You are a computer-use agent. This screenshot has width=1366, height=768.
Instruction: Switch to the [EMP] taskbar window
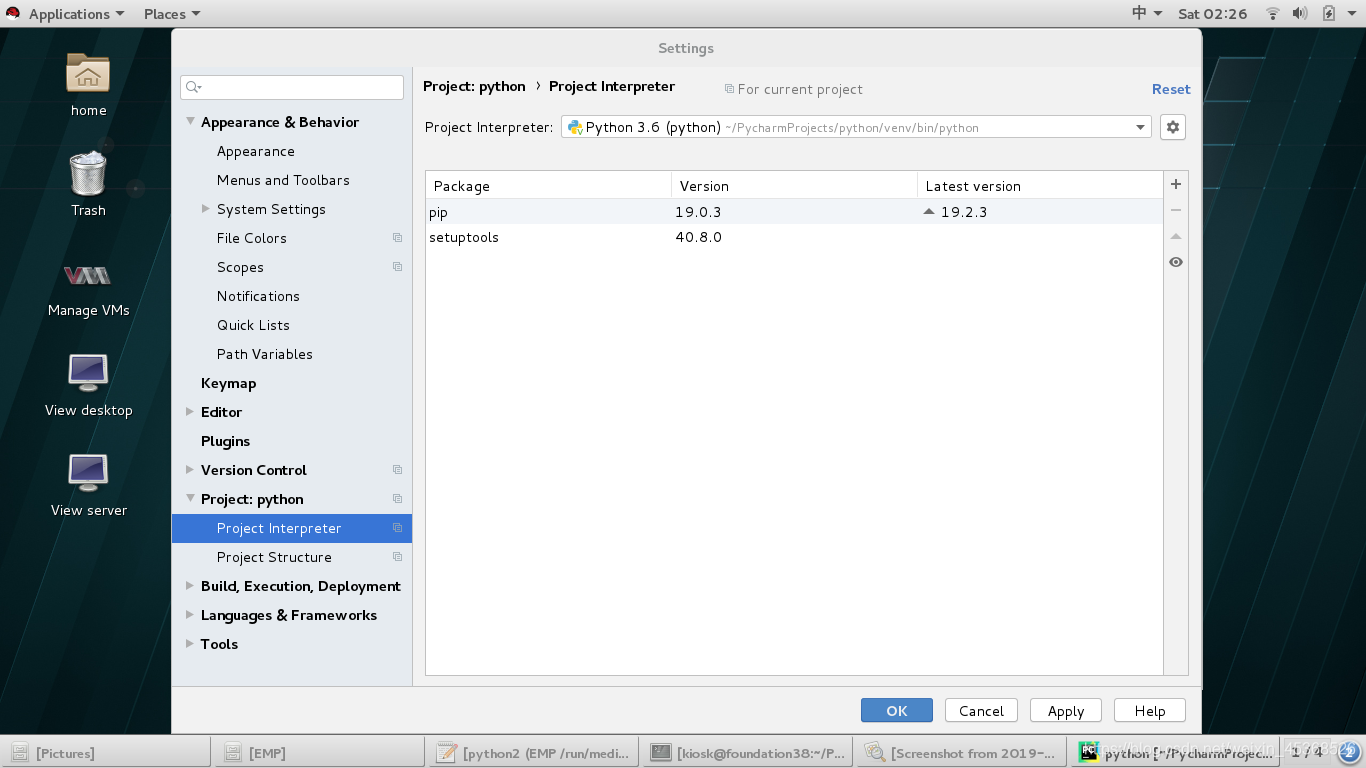tap(319, 753)
